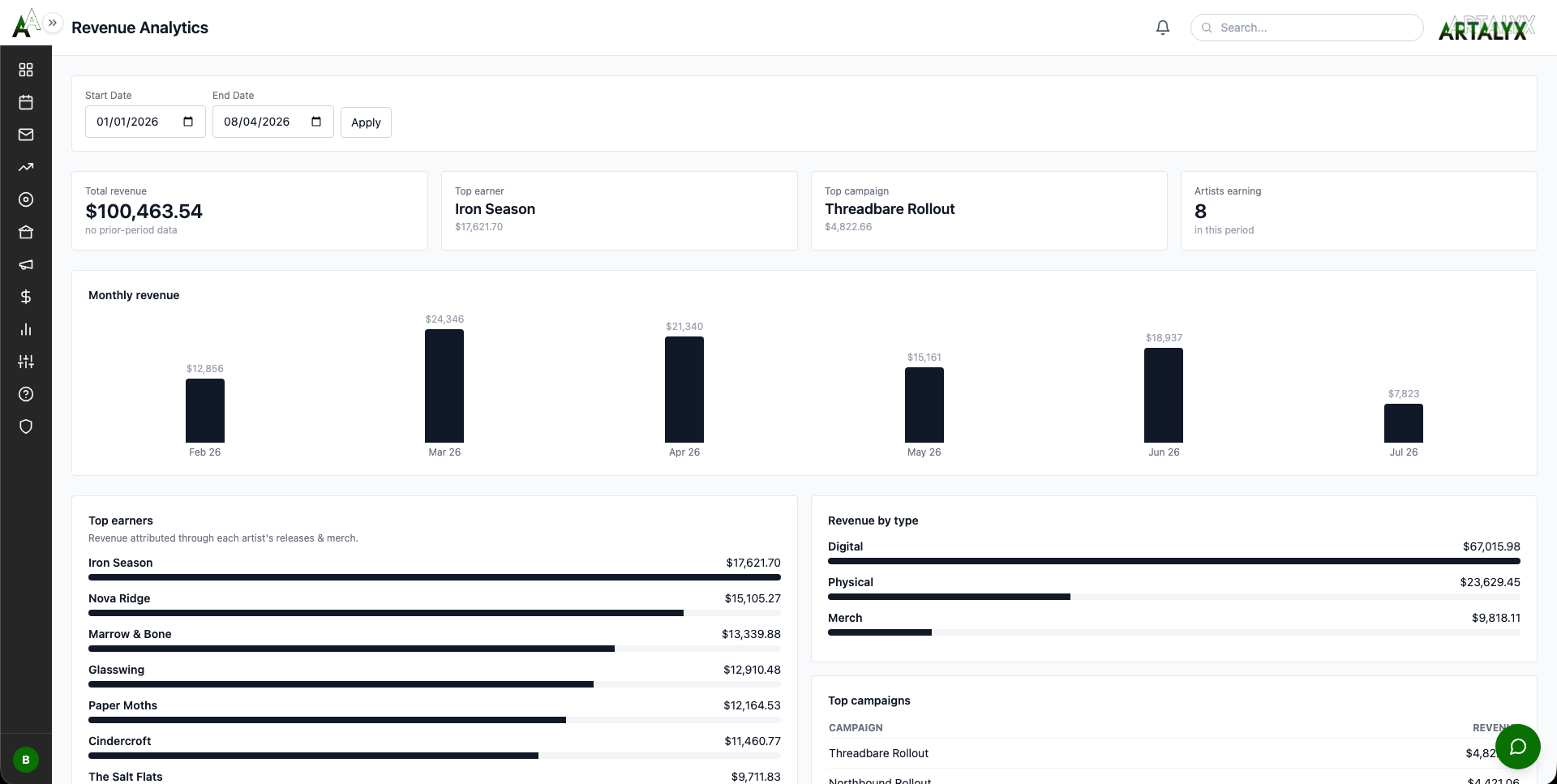Screen dimensions: 1557x784
Task: Open the disc releases icon in sidebar
Action: pyautogui.click(x=26, y=199)
